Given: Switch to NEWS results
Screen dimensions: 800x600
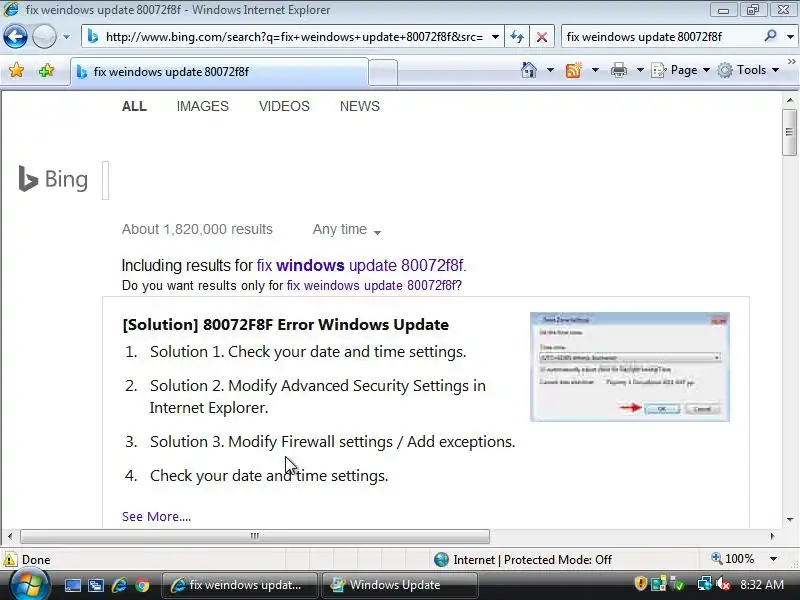Looking at the screenshot, I should (x=360, y=106).
